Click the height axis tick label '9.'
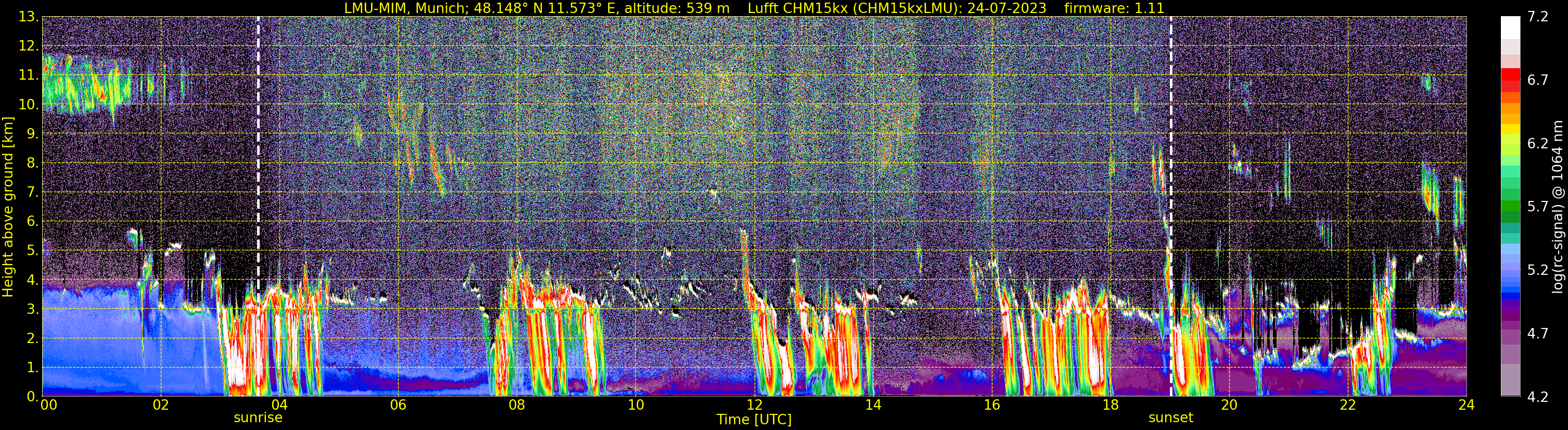1568x430 pixels. pos(33,133)
